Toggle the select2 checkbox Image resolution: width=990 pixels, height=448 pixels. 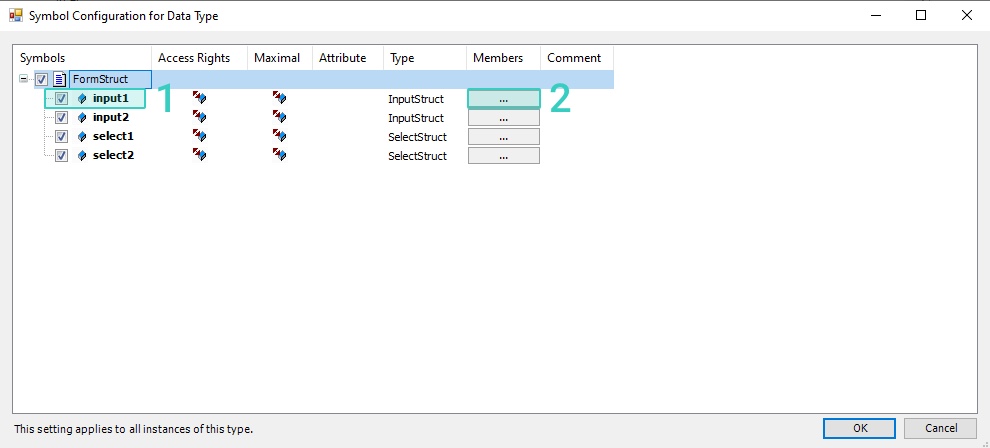click(x=61, y=156)
